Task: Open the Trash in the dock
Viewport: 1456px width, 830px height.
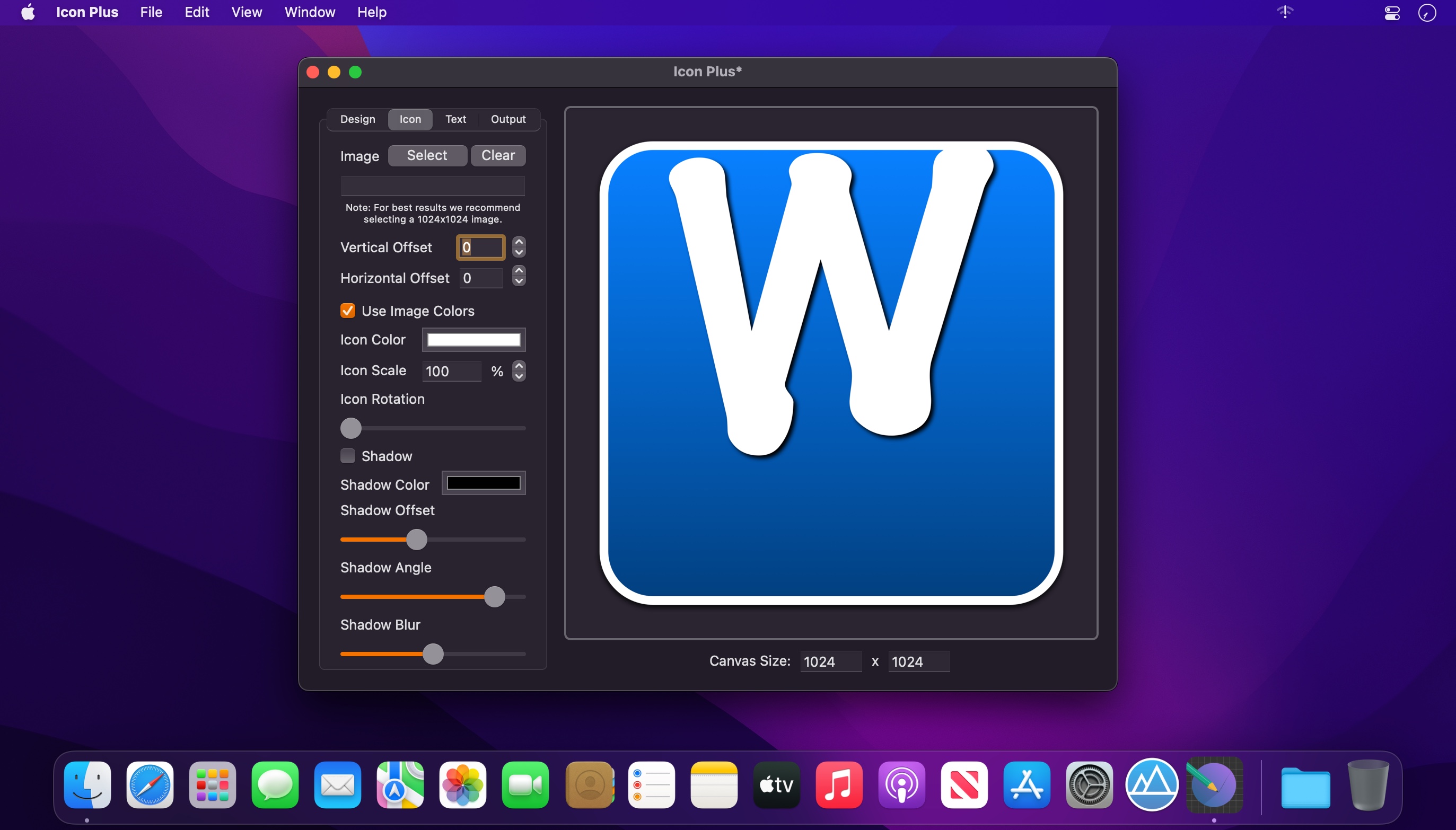Action: [x=1368, y=785]
